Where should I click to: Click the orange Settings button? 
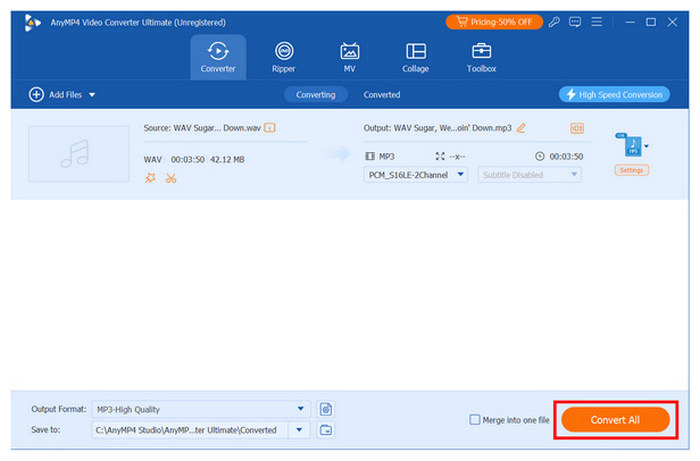[x=631, y=170]
